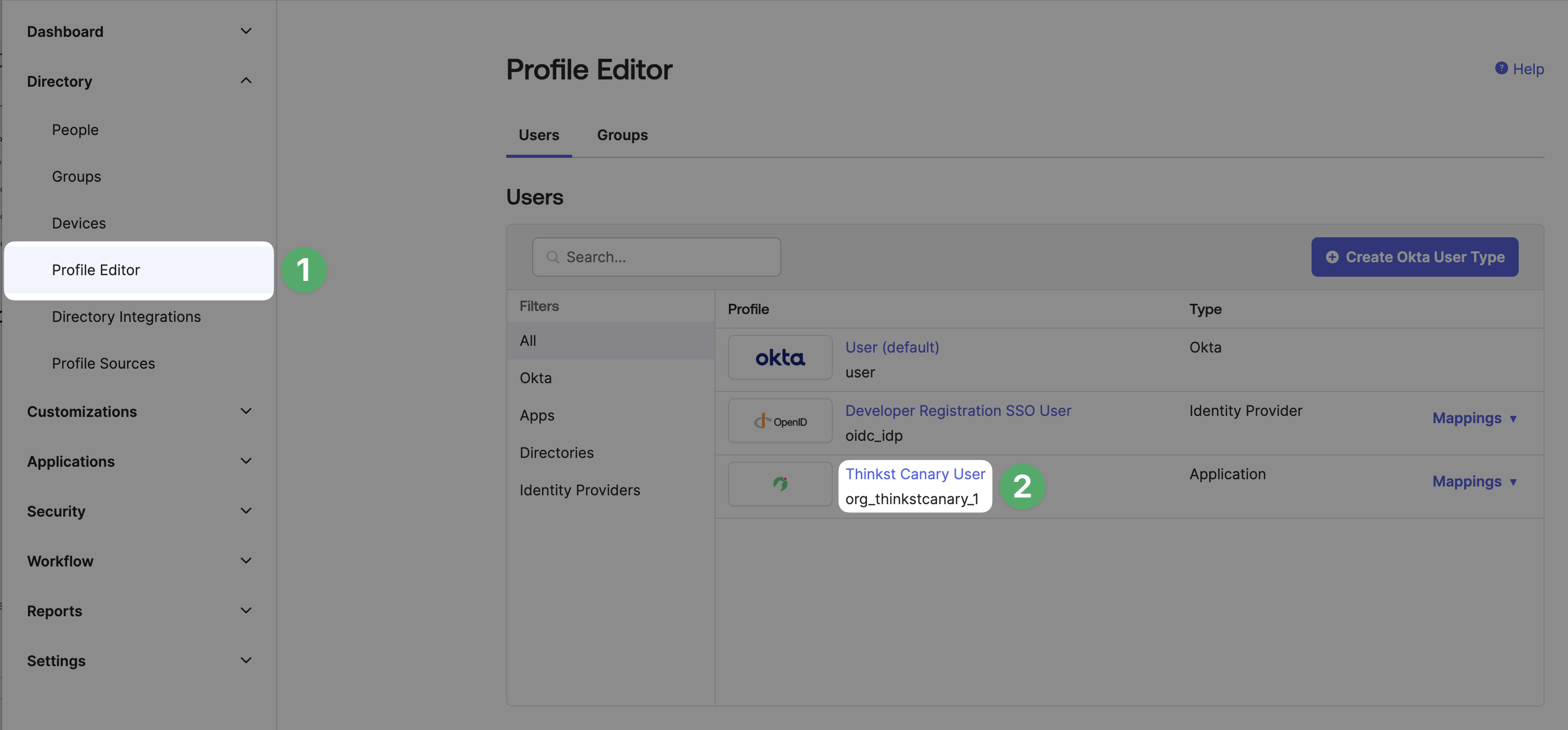The width and height of the screenshot is (1568, 730).
Task: Expand the Applications section chevron
Action: point(246,461)
